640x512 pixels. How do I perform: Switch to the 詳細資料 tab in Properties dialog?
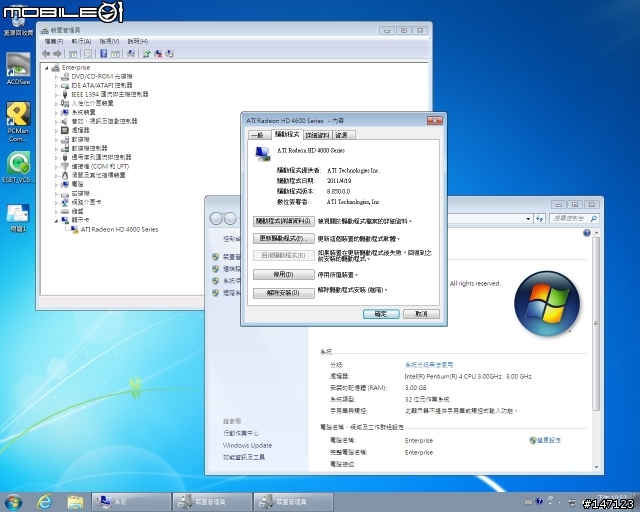click(x=318, y=135)
